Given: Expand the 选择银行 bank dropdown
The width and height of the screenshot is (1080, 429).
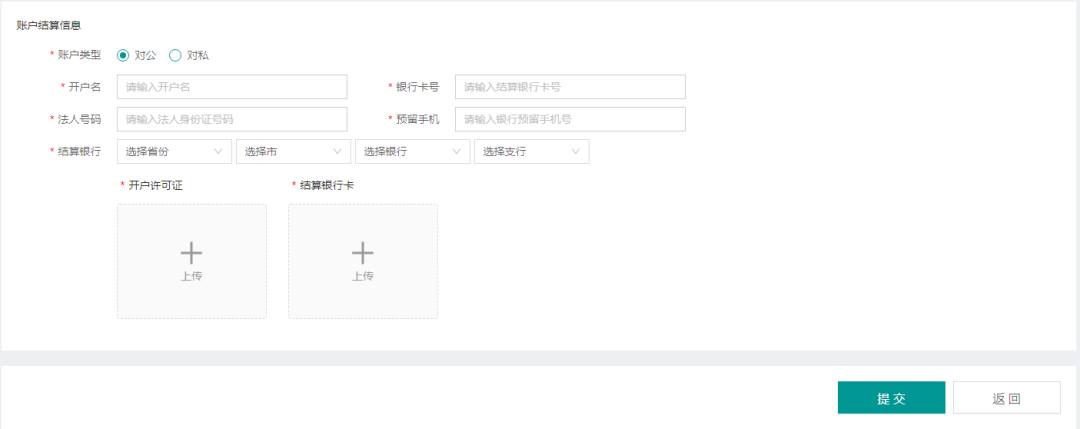Looking at the screenshot, I should click(413, 151).
